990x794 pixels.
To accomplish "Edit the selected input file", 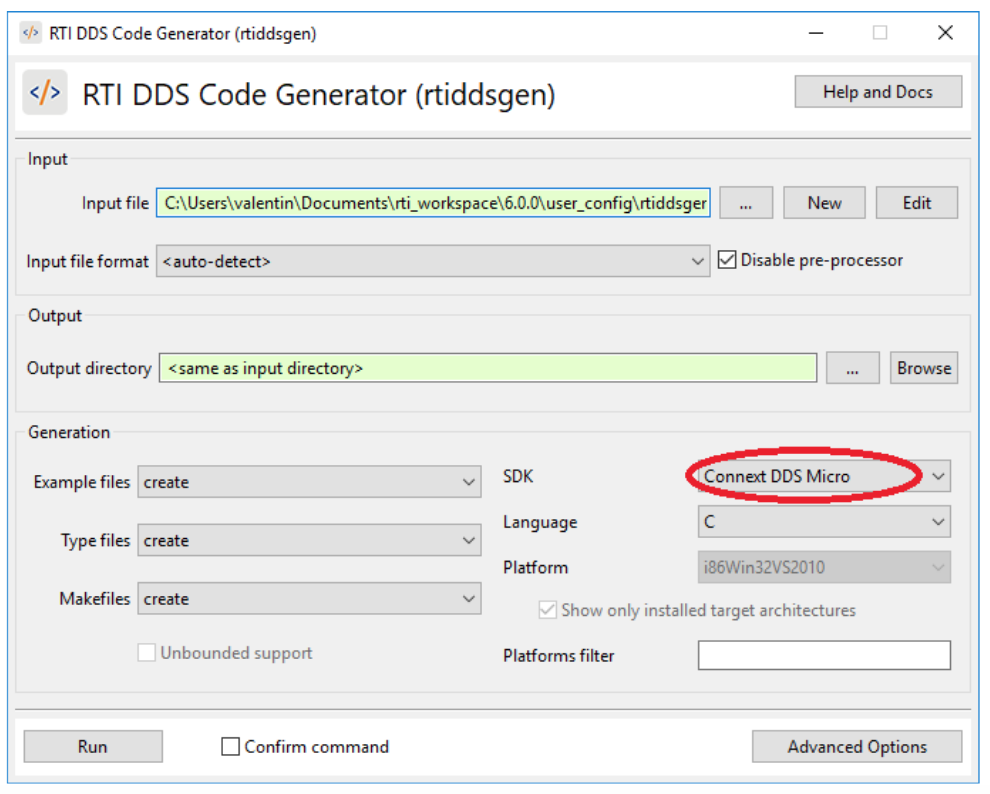I will 916,203.
